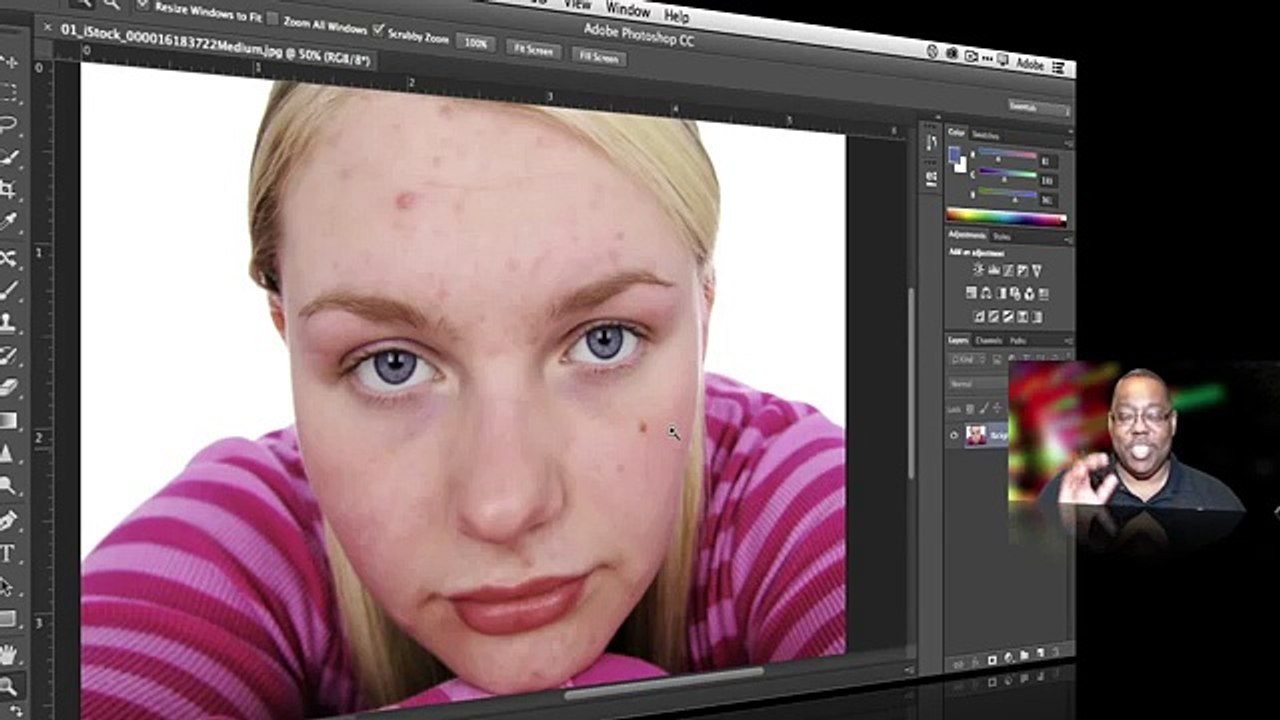Screen dimensions: 1280x720
Task: Select the Eraser tool
Action: (x=9, y=387)
